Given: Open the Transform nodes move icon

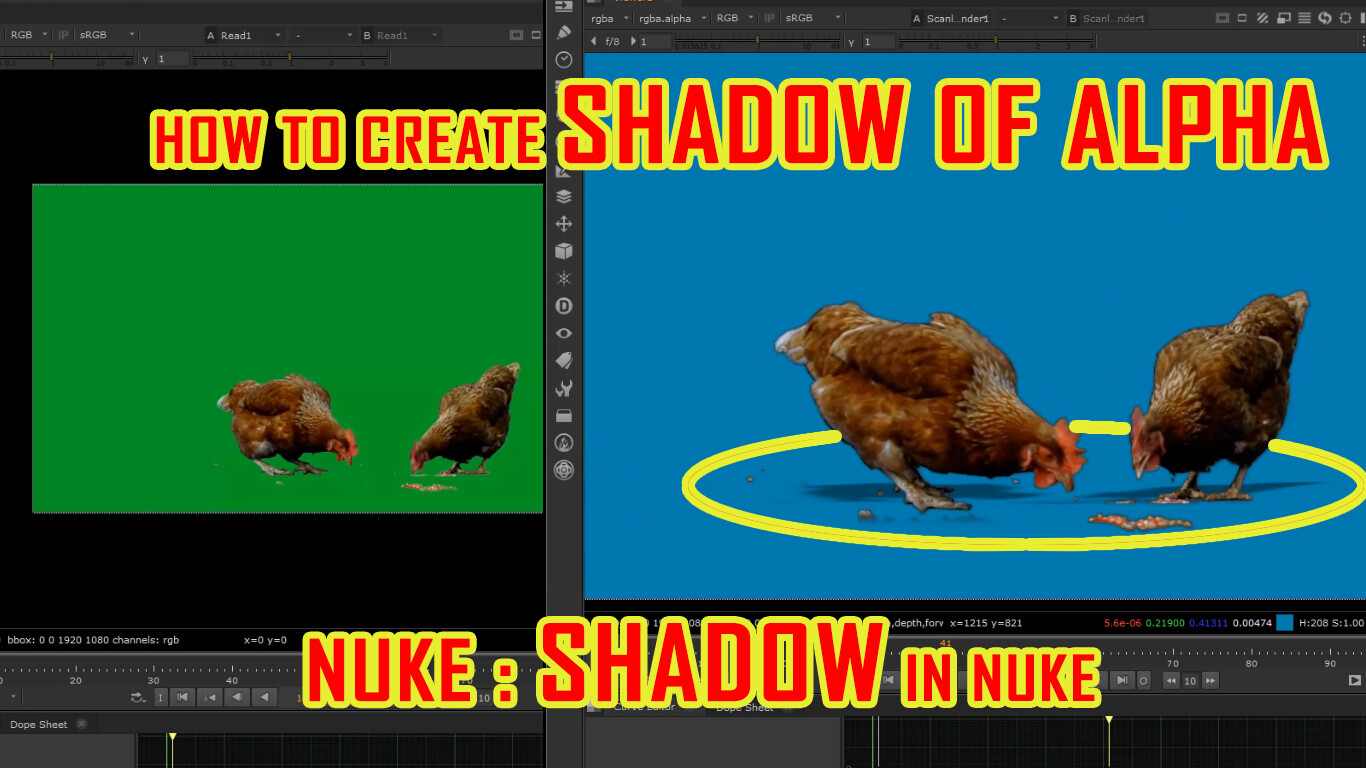Looking at the screenshot, I should pyautogui.click(x=564, y=224).
